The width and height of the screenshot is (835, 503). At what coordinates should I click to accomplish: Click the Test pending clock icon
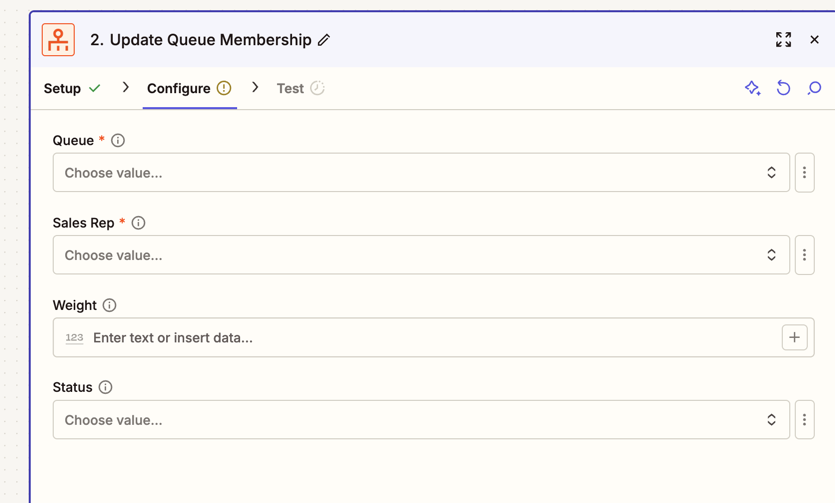click(x=317, y=88)
